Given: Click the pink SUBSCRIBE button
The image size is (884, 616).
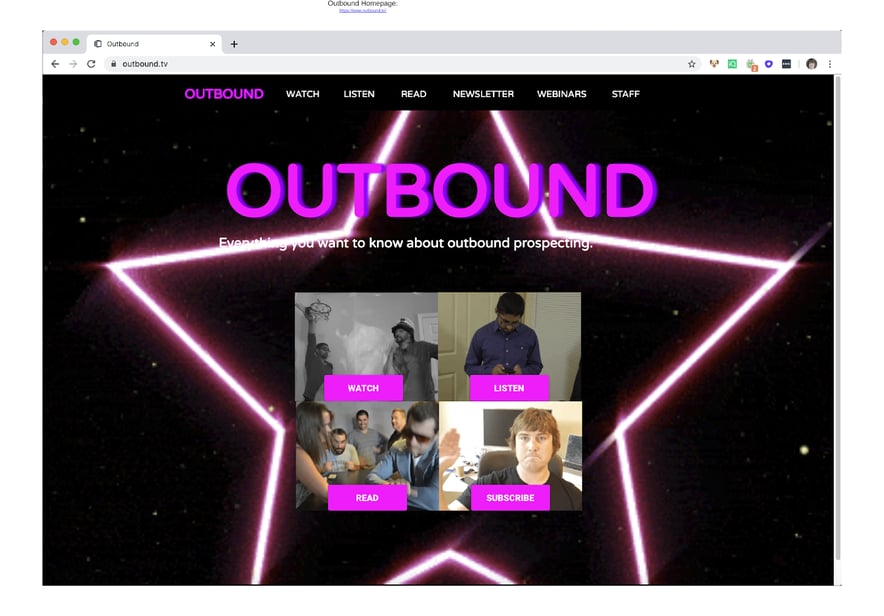Looking at the screenshot, I should (x=510, y=498).
